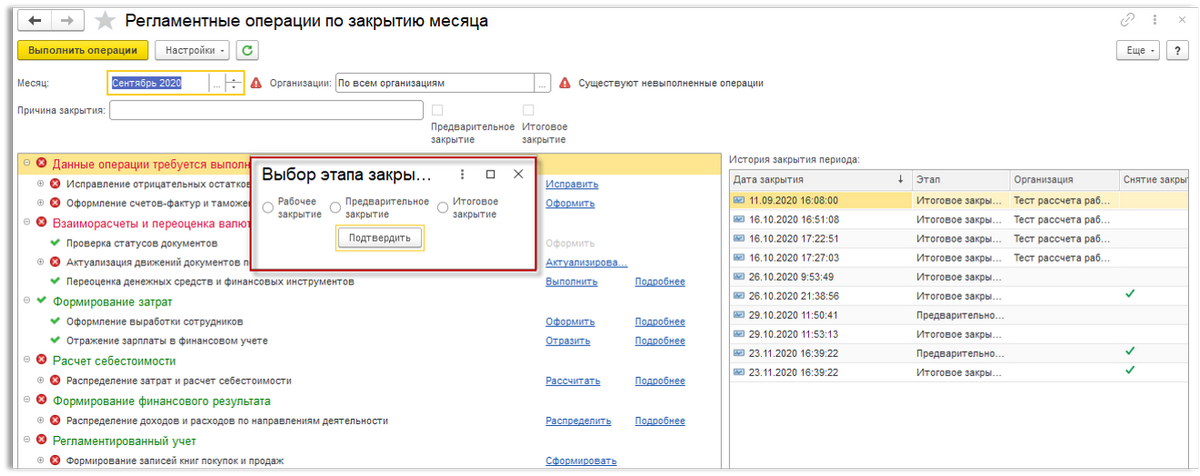The width and height of the screenshot is (1200, 476).
Task: Click the Рассчитать link
Action: pos(573,381)
